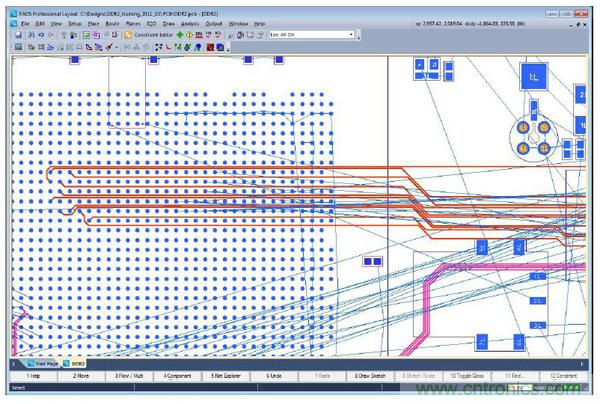Switch to the Start Page tab
Screen dimensions: 600x404
click(44, 362)
